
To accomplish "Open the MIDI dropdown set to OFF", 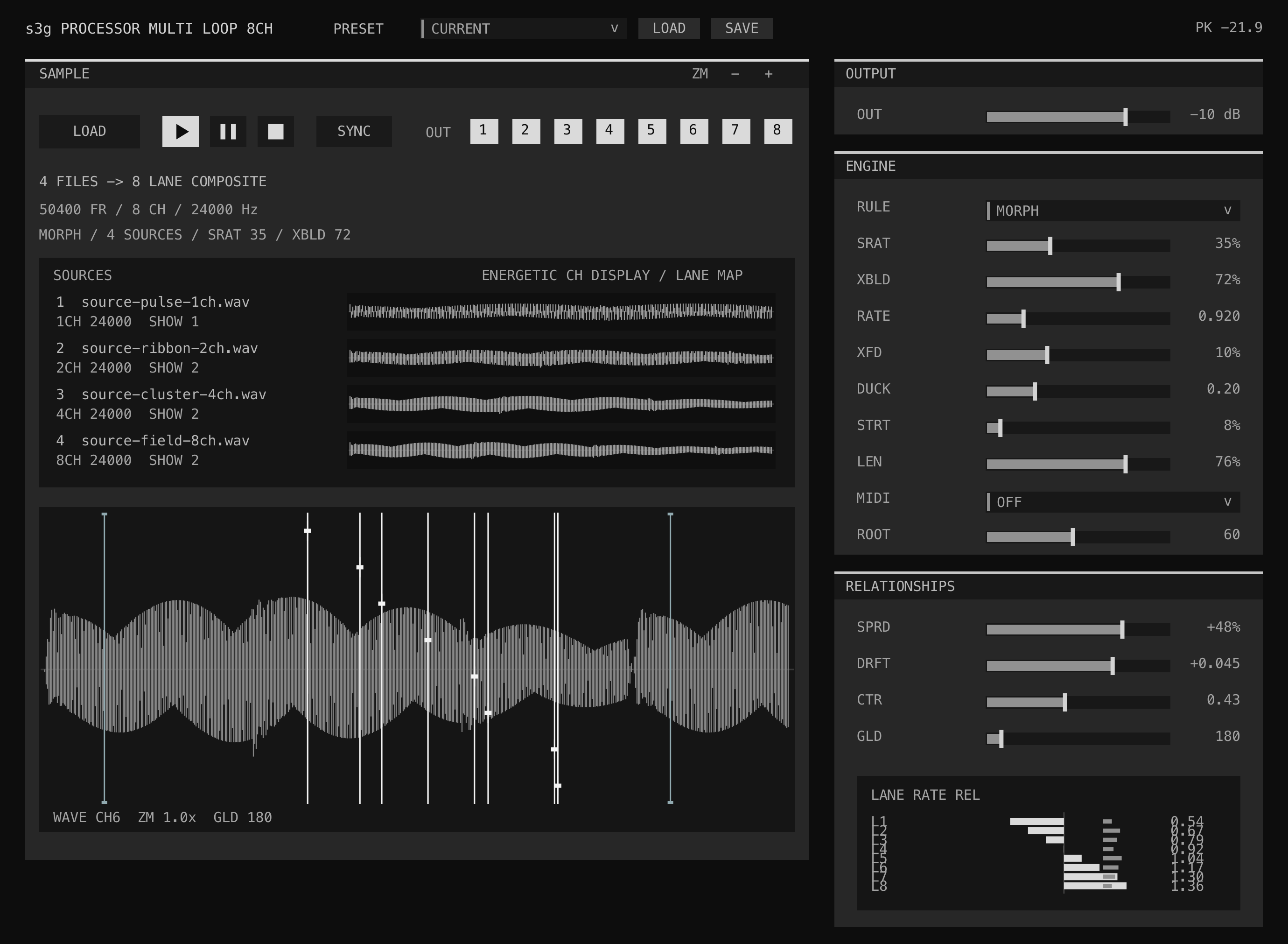I will 1113,502.
